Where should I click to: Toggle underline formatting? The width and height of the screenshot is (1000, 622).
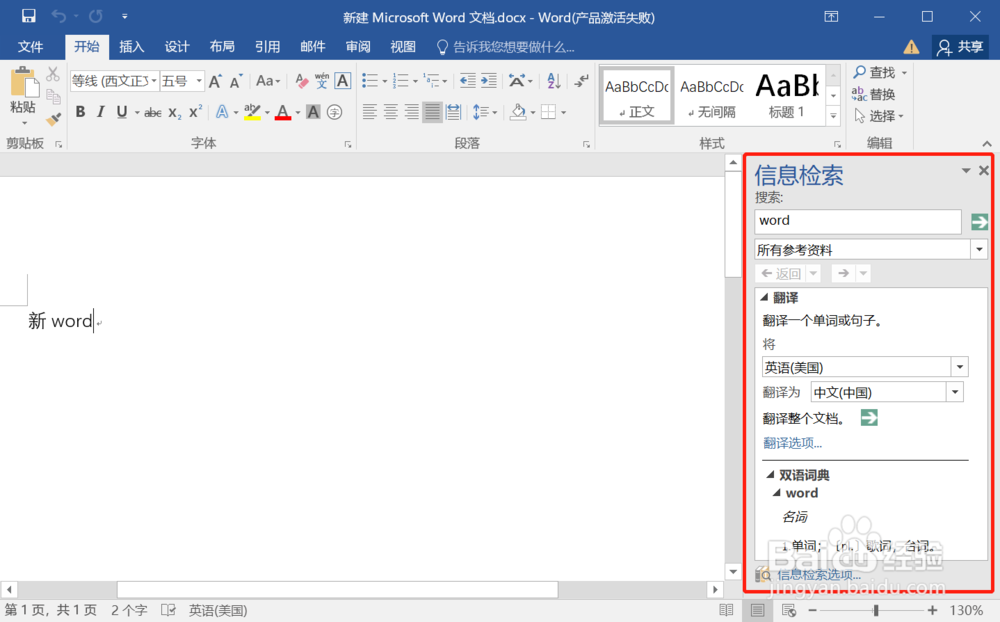point(121,112)
